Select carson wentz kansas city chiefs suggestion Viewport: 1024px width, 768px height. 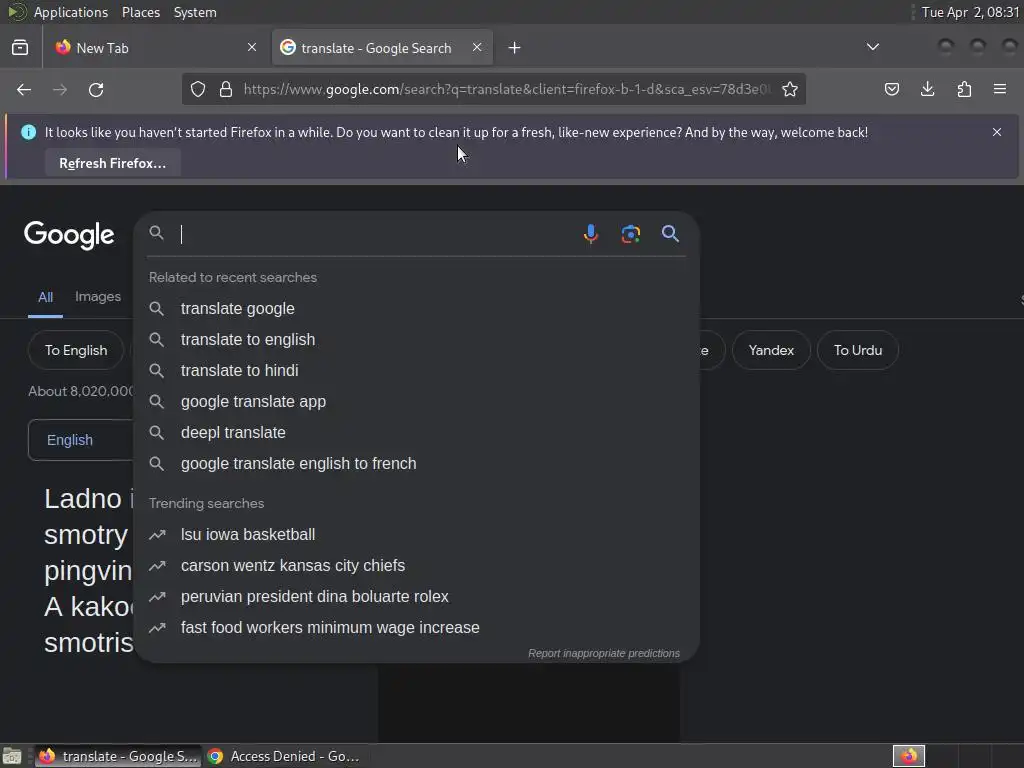pos(417,566)
